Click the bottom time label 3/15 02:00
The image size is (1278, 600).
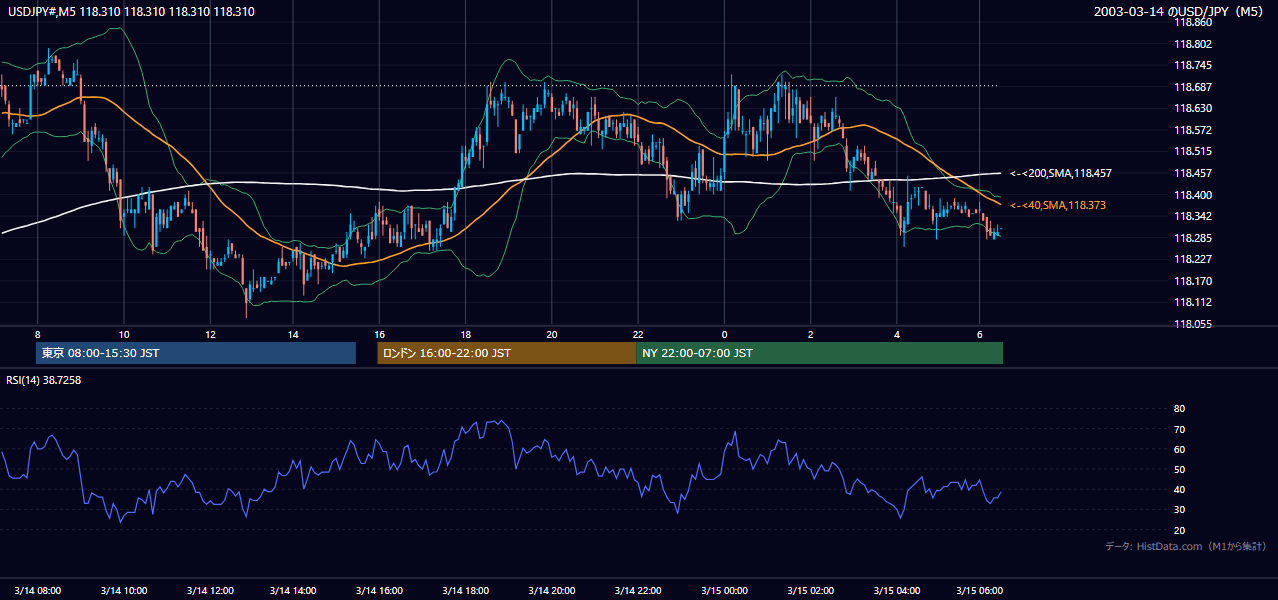(809, 590)
